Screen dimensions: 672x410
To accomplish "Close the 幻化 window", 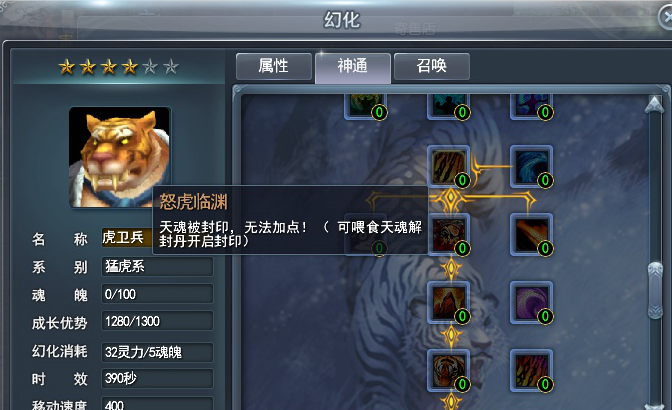I will tap(665, 18).
